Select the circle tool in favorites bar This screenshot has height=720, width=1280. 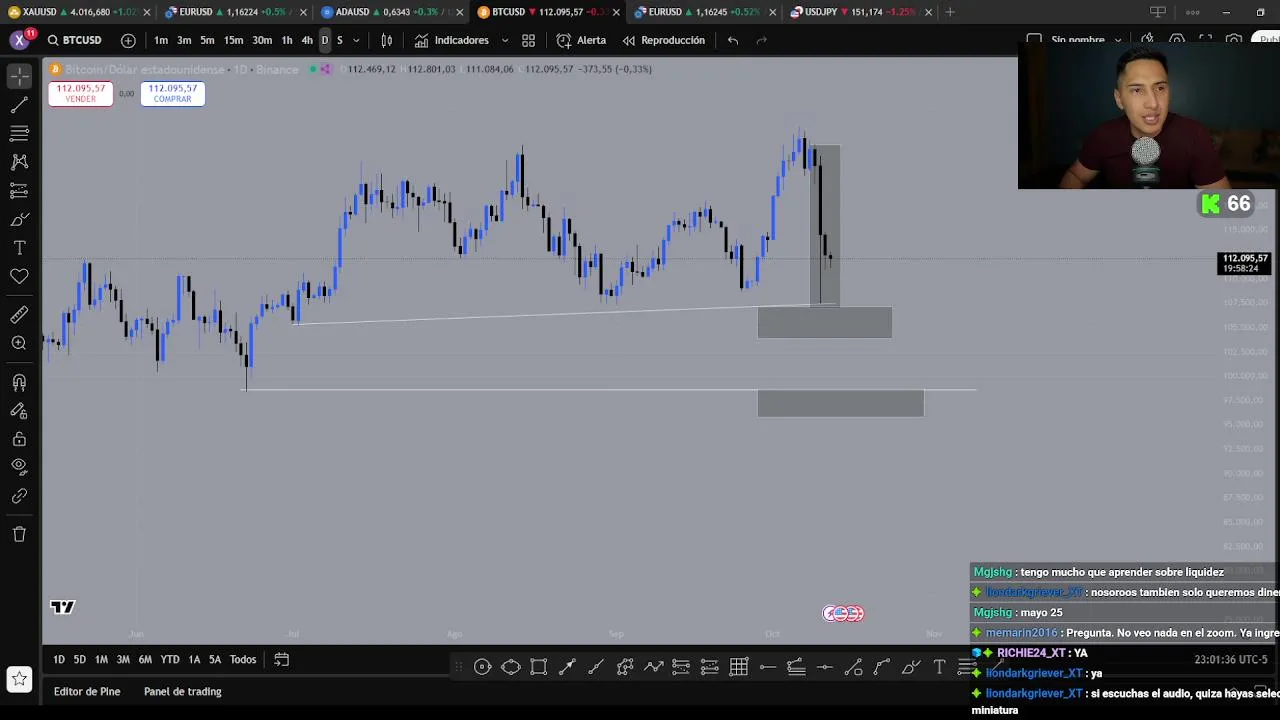[482, 667]
